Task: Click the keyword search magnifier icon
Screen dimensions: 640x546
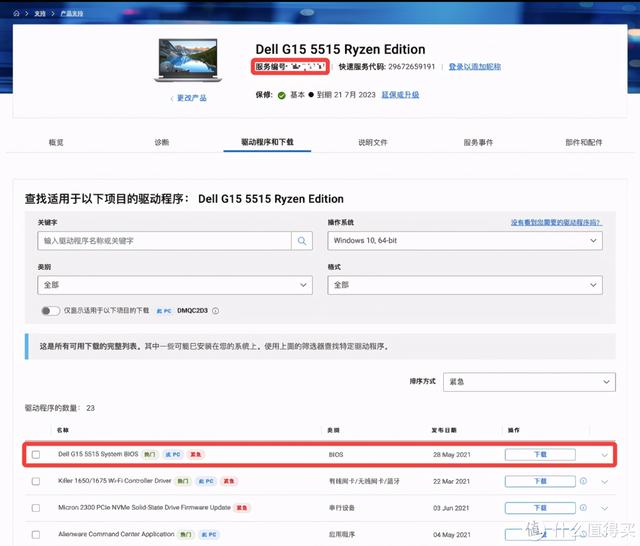Action: (x=302, y=241)
